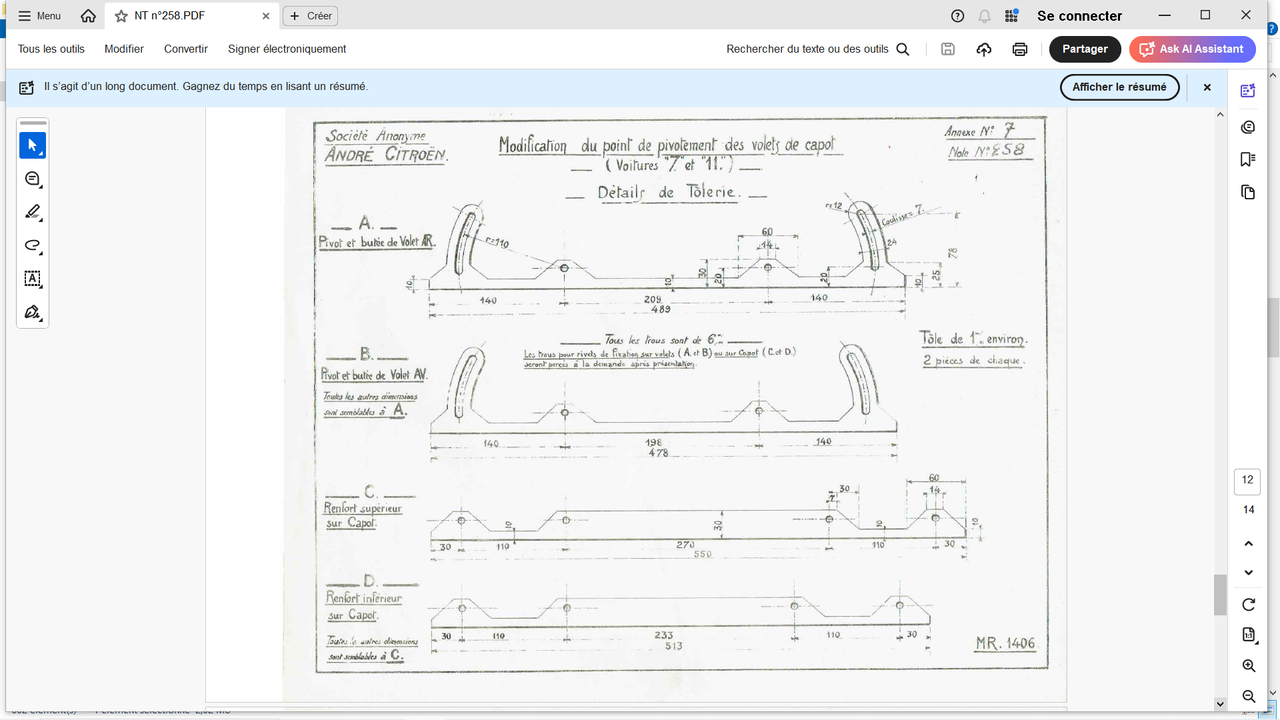This screenshot has height=720, width=1280.
Task: Click the total page count 14
Action: click(1248, 510)
